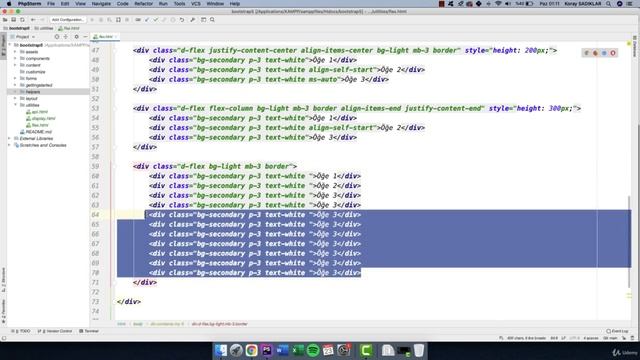
Task: Expand the content folder
Action: coord(15,65)
